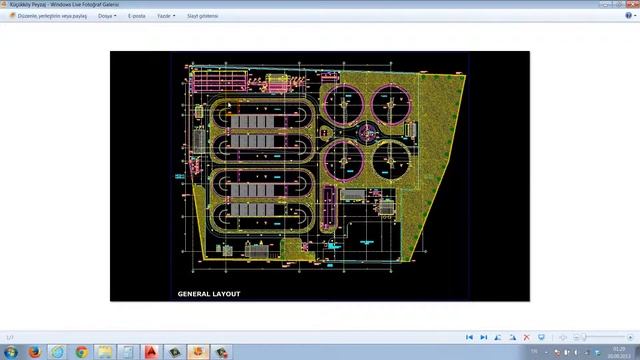Click E-posta in the toolbar
Viewport: 640px width, 360px height.
tap(137, 16)
